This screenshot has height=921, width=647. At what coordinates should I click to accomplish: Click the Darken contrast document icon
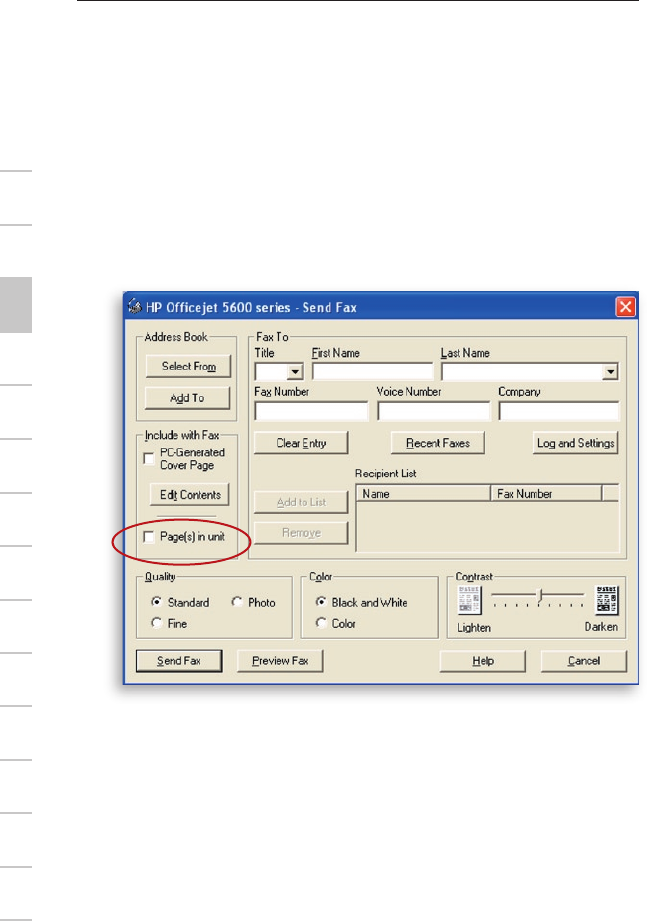click(x=606, y=600)
